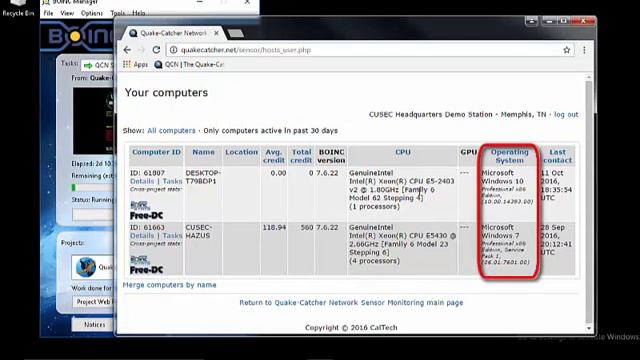640x360 pixels.
Task: Open a new browser tab
Action: 236,33
